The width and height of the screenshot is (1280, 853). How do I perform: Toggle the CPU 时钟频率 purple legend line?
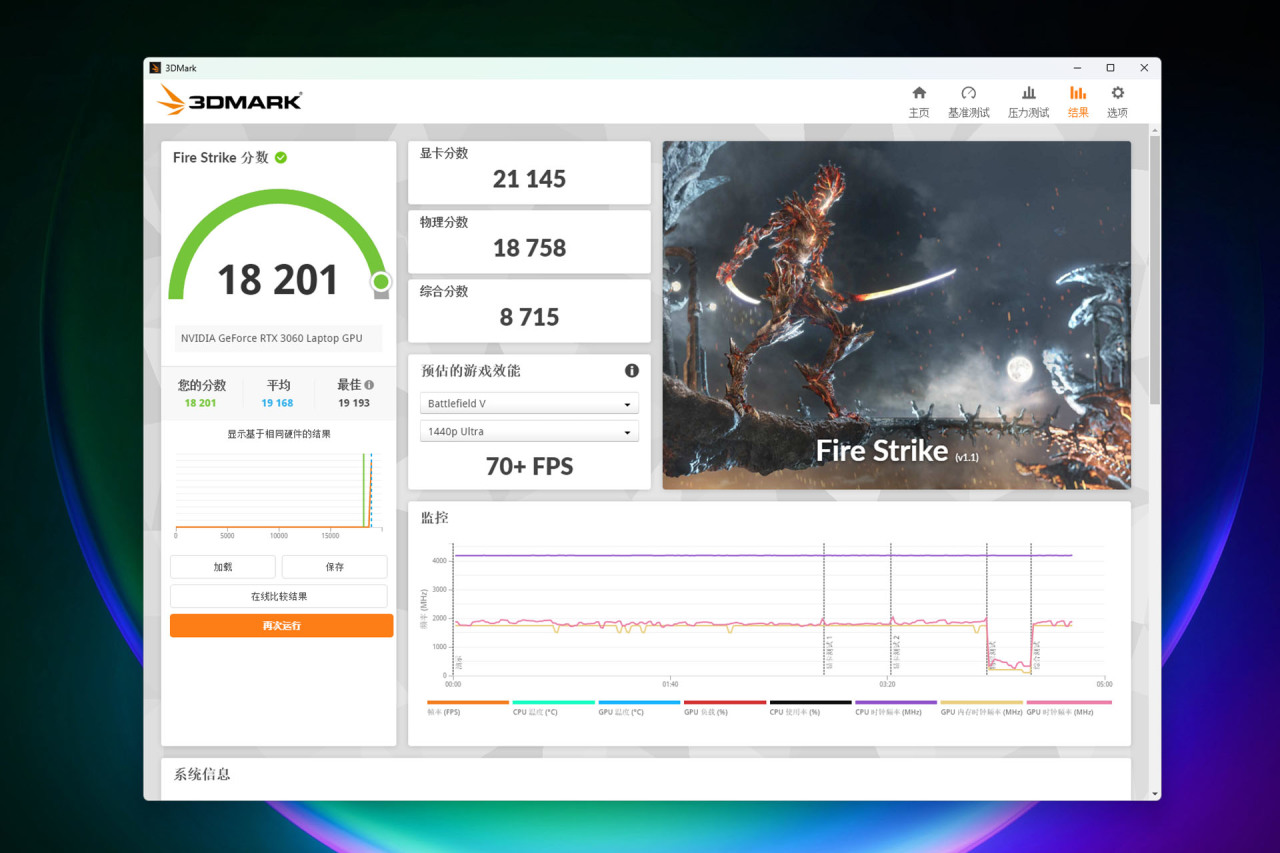pyautogui.click(x=895, y=707)
